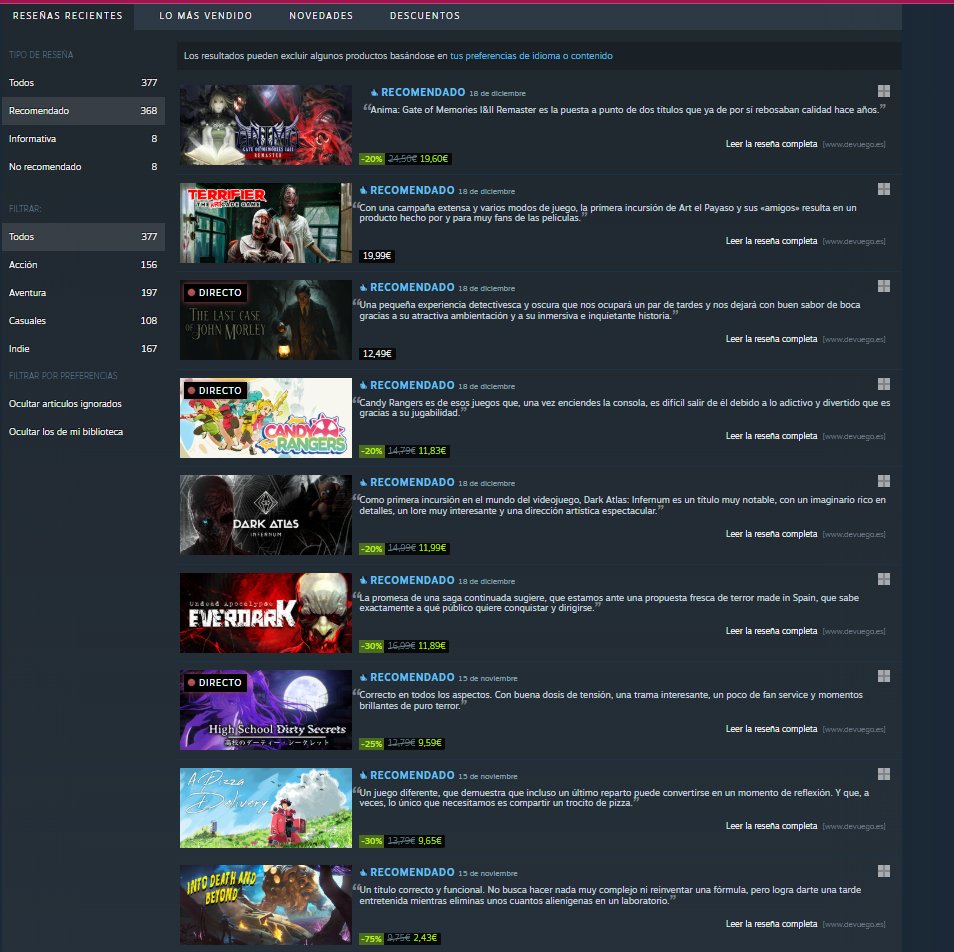Click the 19,99€ price tag for Terrifier
This screenshot has width=954, height=952.
pos(377,256)
